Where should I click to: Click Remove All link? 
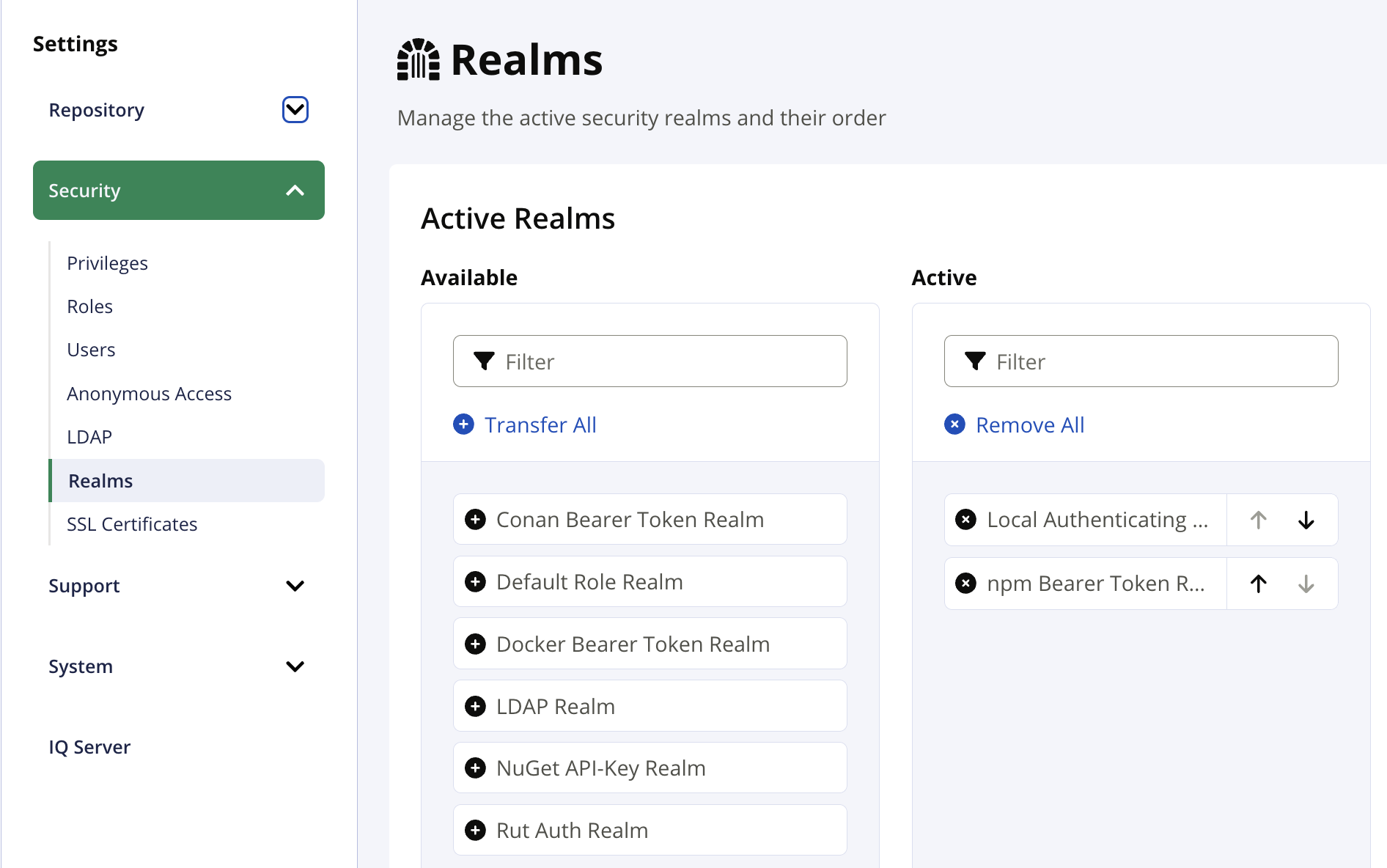tap(1029, 425)
